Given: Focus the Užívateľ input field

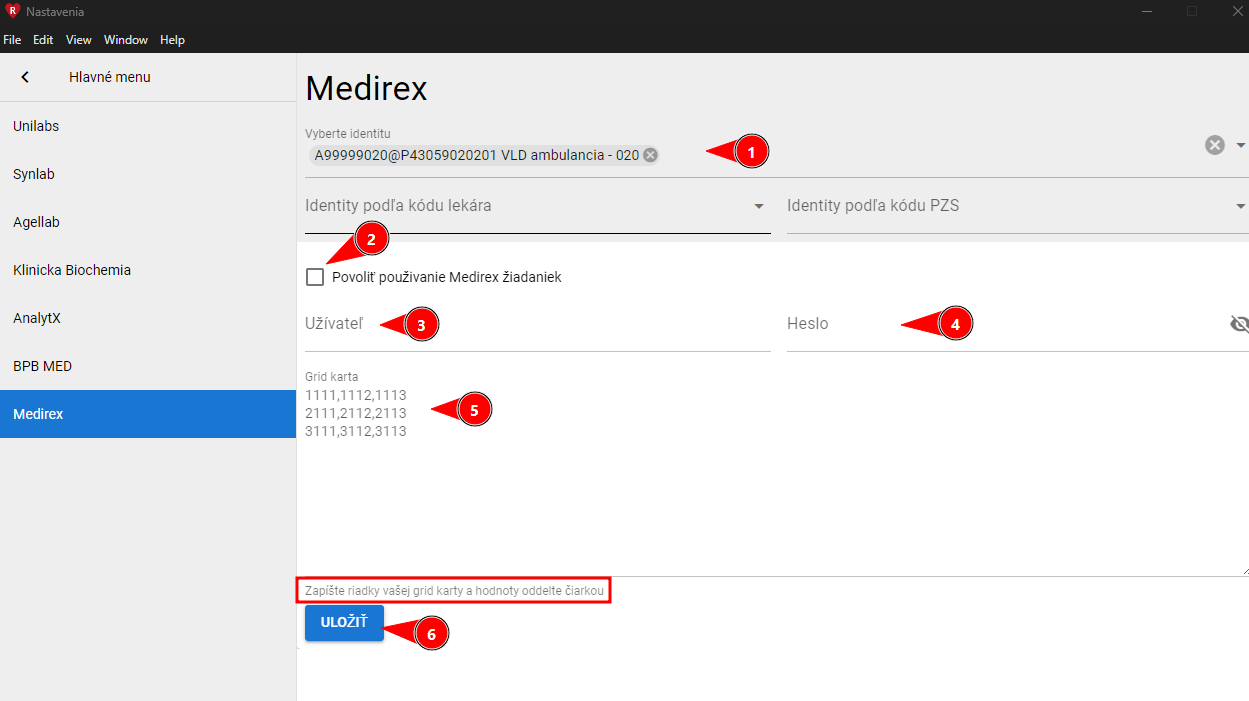Looking at the screenshot, I should pos(538,324).
